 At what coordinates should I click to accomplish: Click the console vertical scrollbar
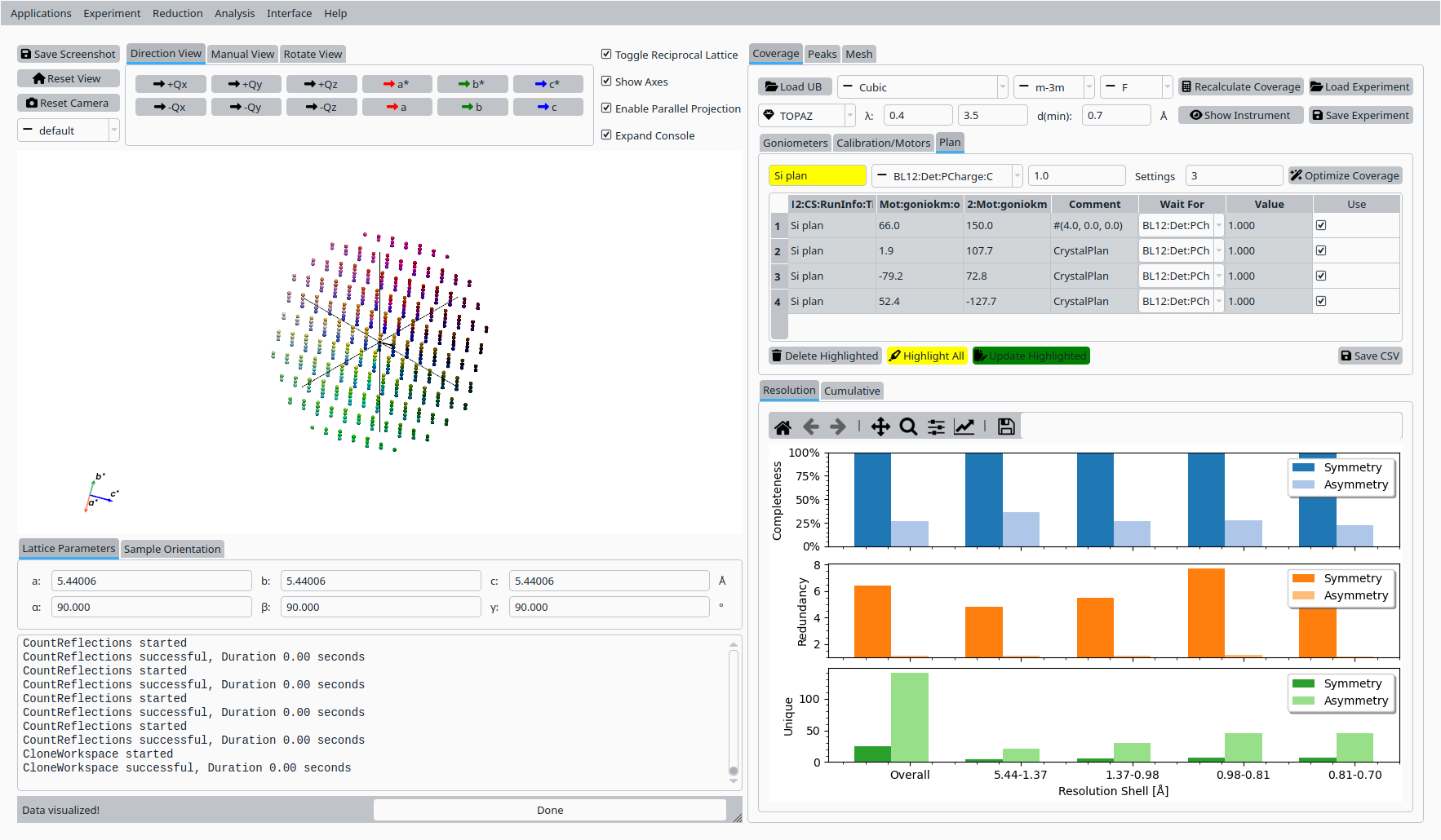coord(733,710)
